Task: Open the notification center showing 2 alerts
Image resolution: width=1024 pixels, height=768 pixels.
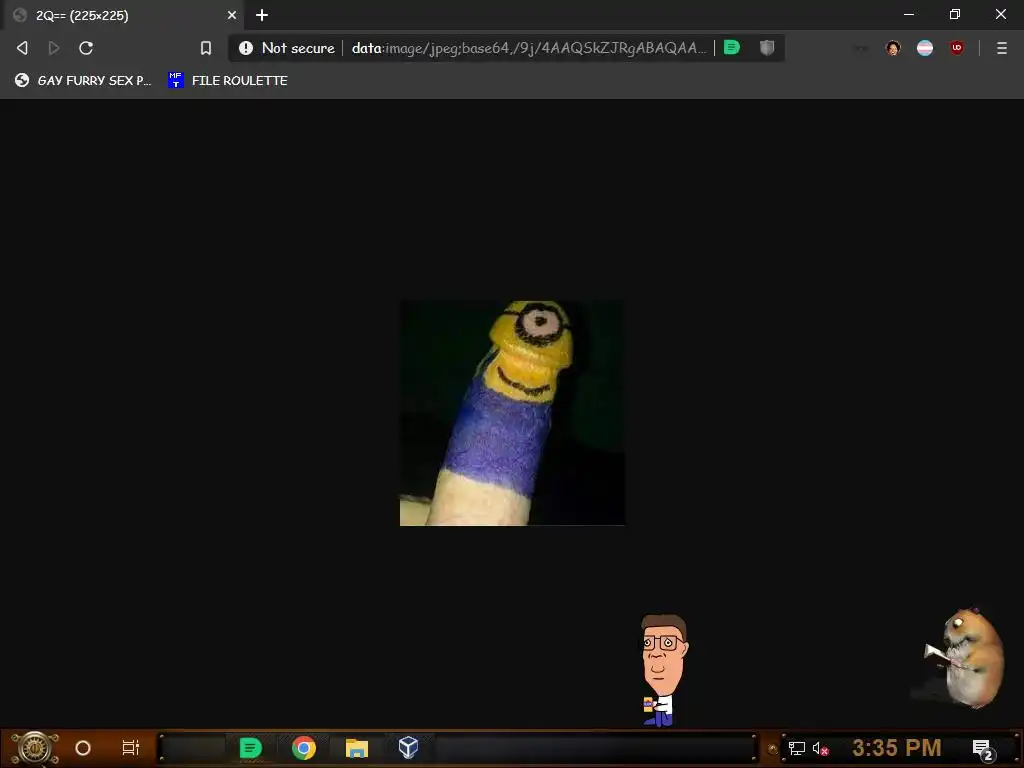Action: [983, 750]
